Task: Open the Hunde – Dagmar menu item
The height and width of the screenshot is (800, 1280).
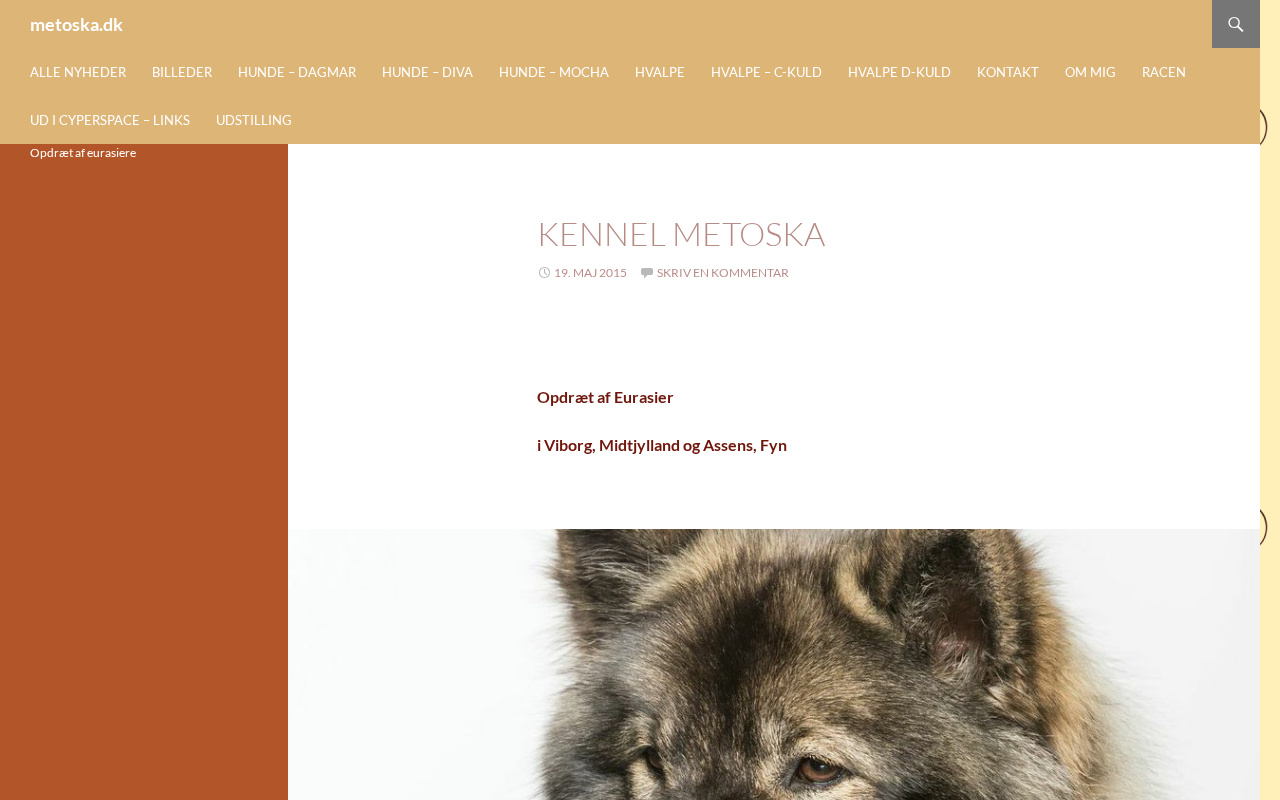Action: click(x=297, y=72)
